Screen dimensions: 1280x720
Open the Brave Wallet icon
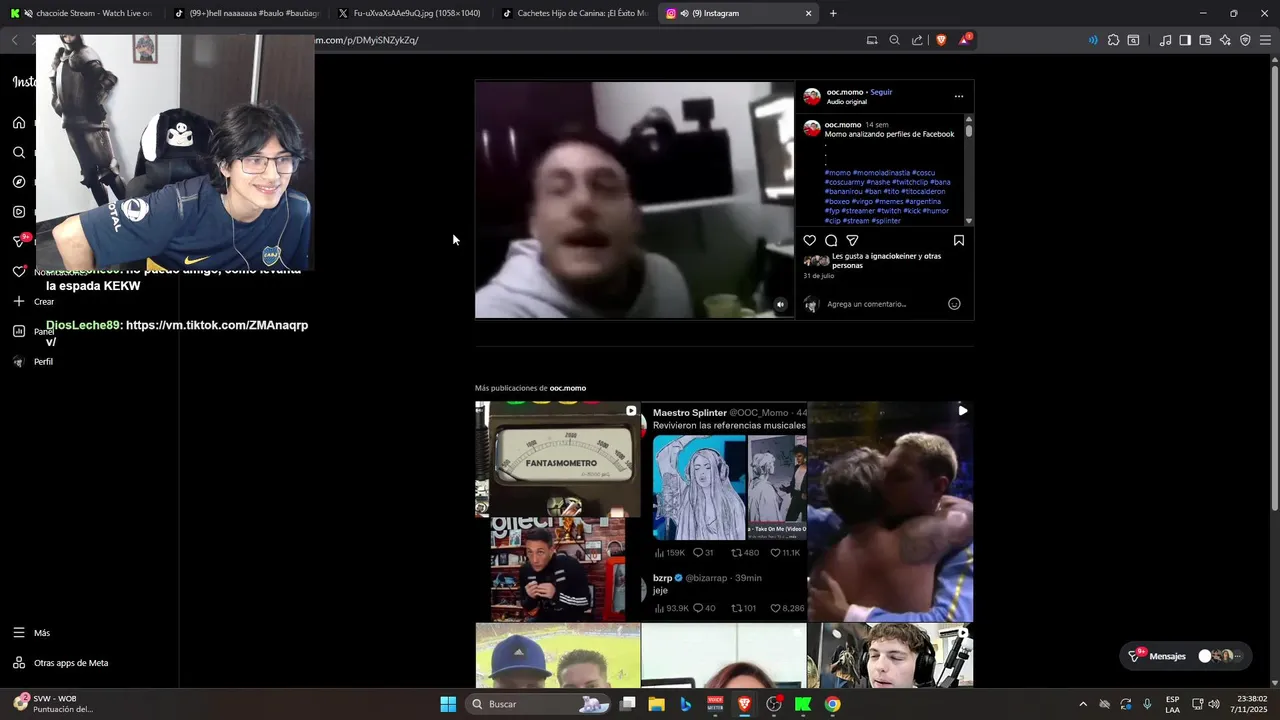tap(1205, 40)
